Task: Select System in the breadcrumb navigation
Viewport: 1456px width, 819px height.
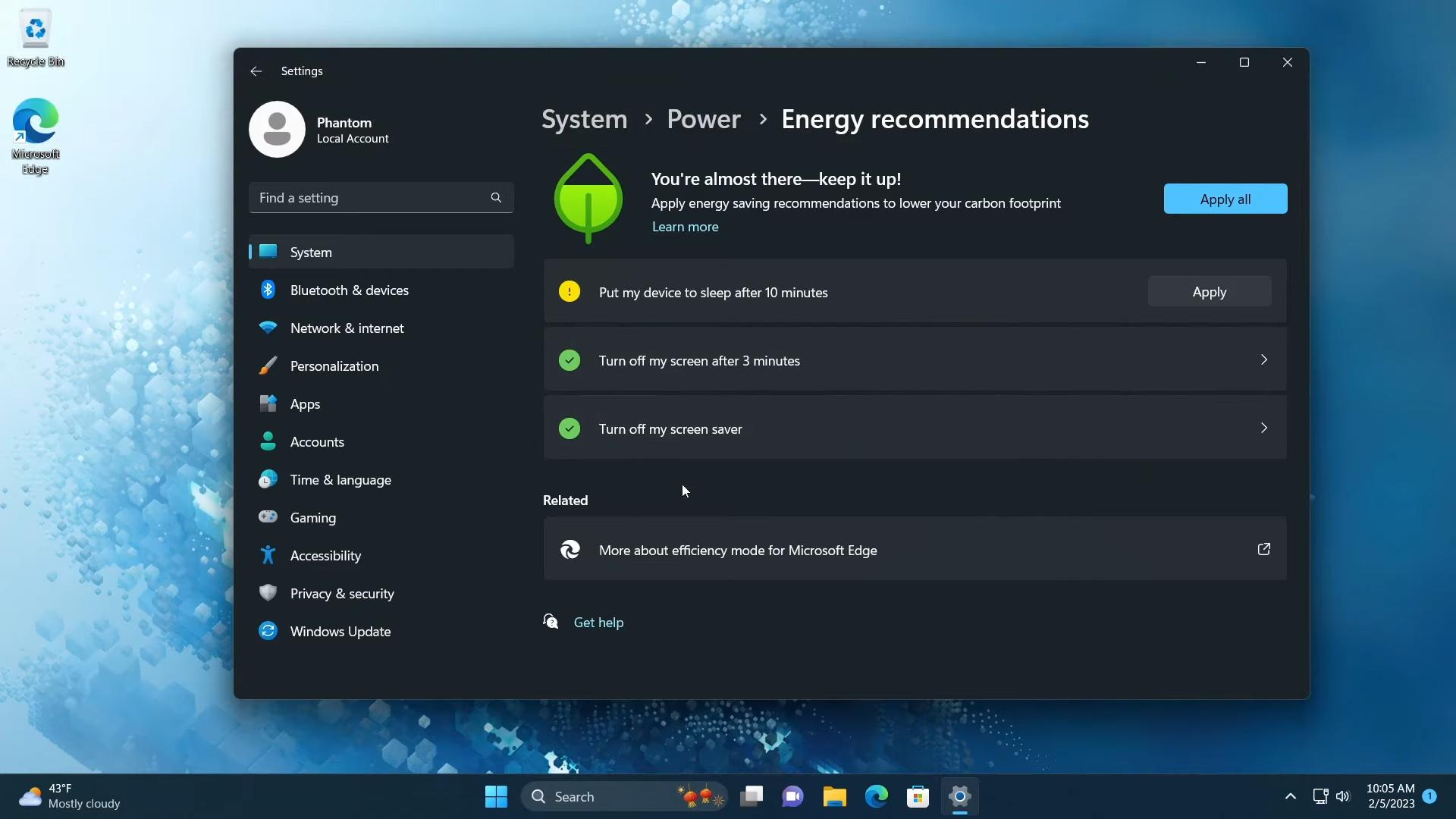Action: click(x=584, y=119)
